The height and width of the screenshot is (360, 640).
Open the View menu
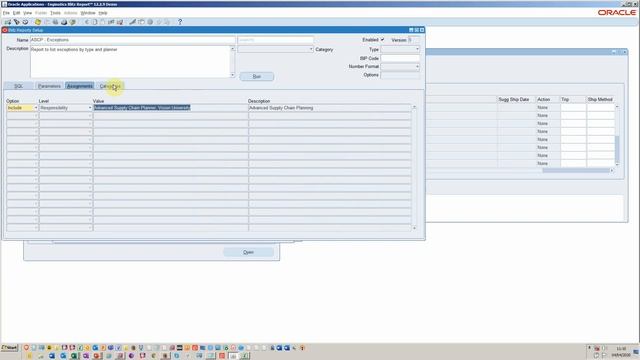tap(27, 13)
